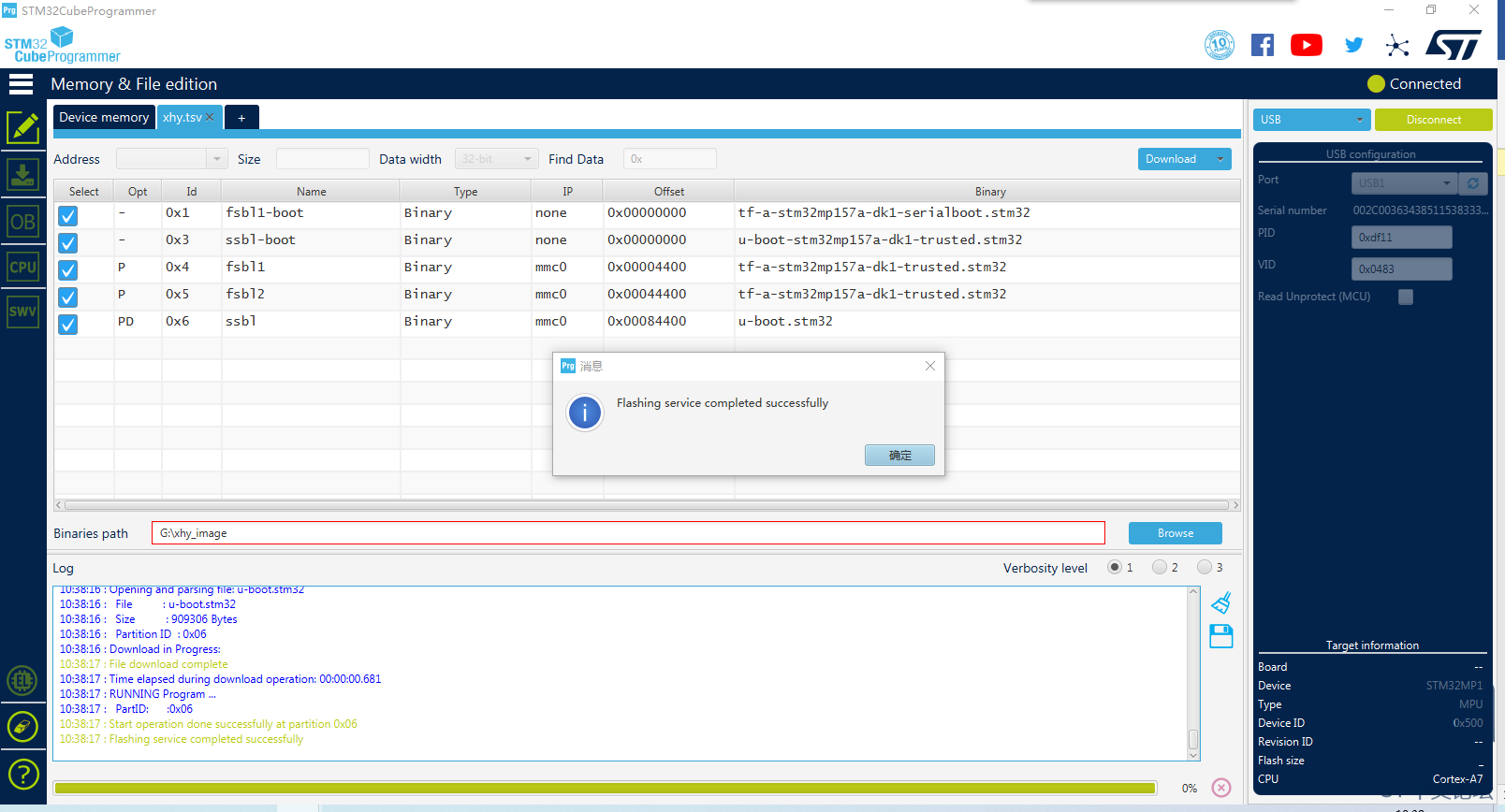Uncheck the fsbl1-boot row checkbox

pos(67,216)
